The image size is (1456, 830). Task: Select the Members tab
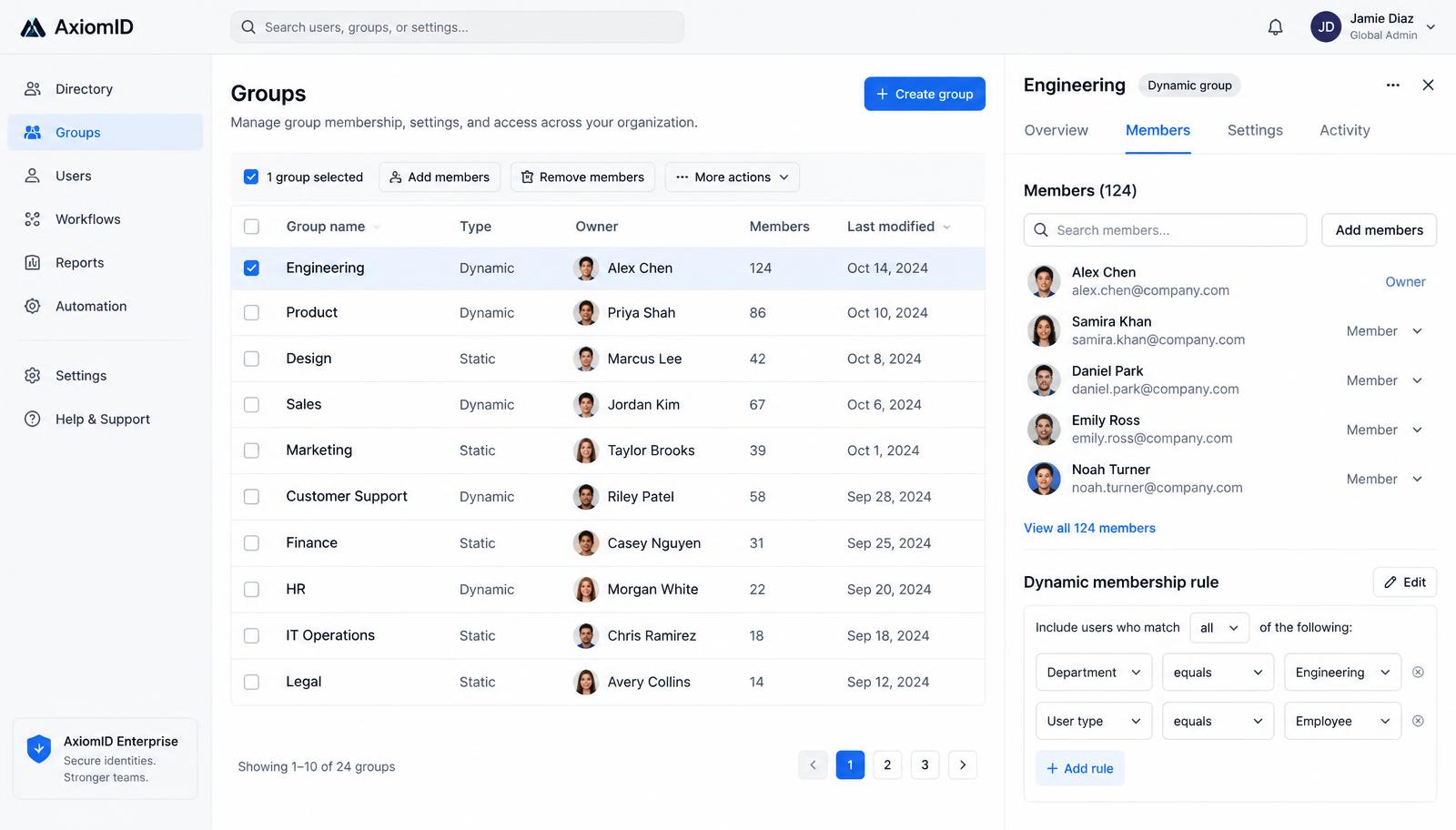coord(1158,130)
